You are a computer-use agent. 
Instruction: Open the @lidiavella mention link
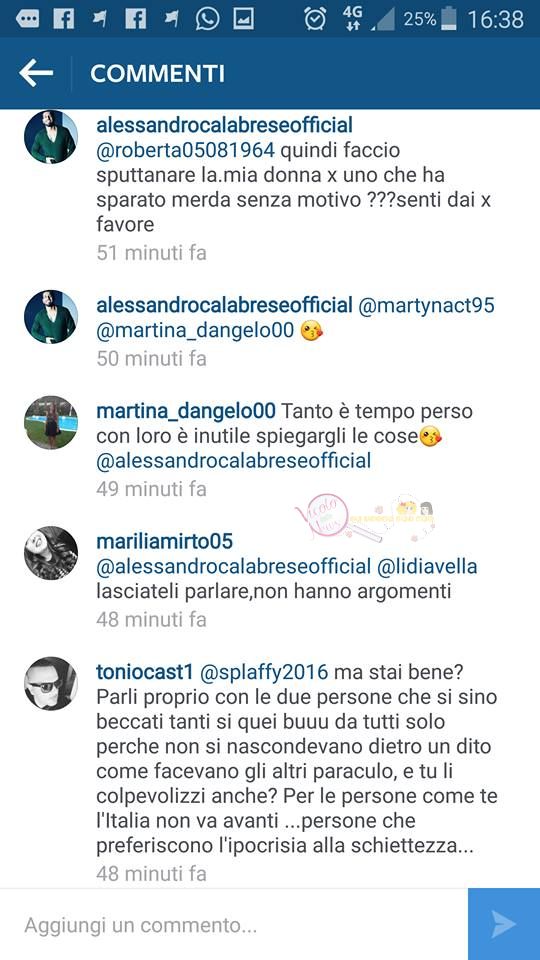click(427, 567)
